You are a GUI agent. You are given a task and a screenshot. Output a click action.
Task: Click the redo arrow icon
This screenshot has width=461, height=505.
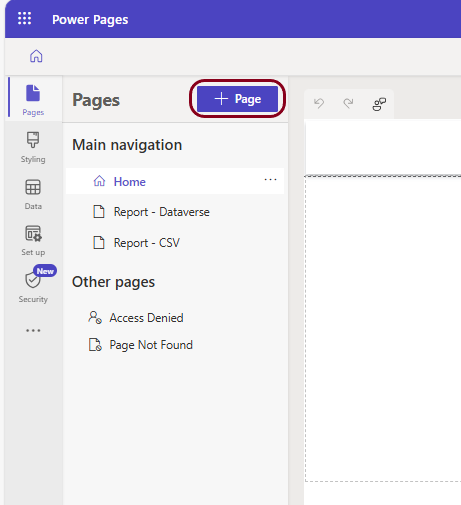click(x=348, y=103)
